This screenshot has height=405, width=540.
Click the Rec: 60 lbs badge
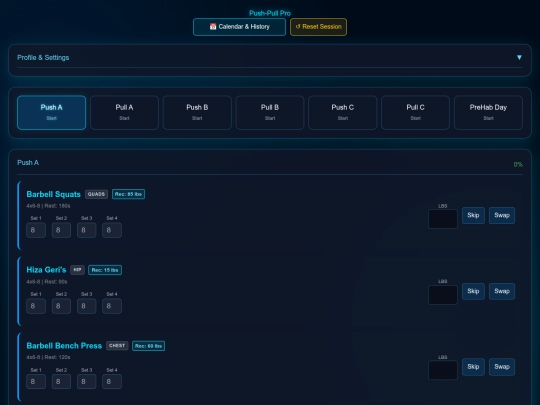[x=148, y=346]
